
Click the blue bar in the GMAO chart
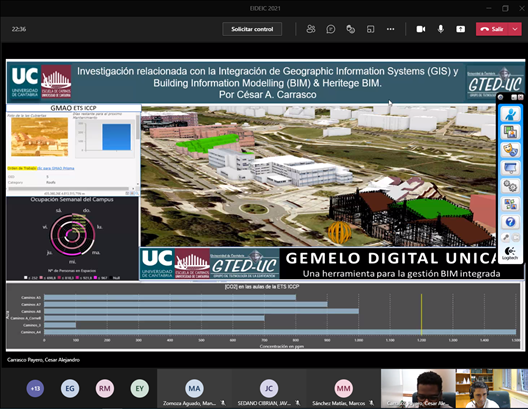117,137
